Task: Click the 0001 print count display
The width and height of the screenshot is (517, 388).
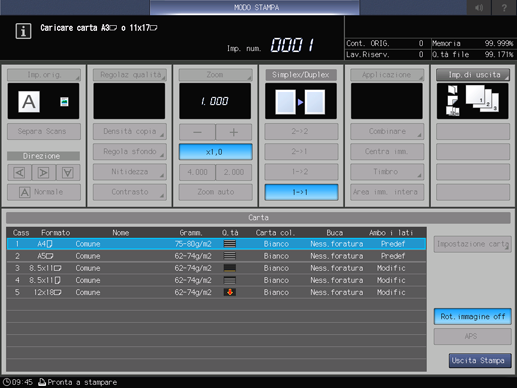Action: (x=292, y=45)
